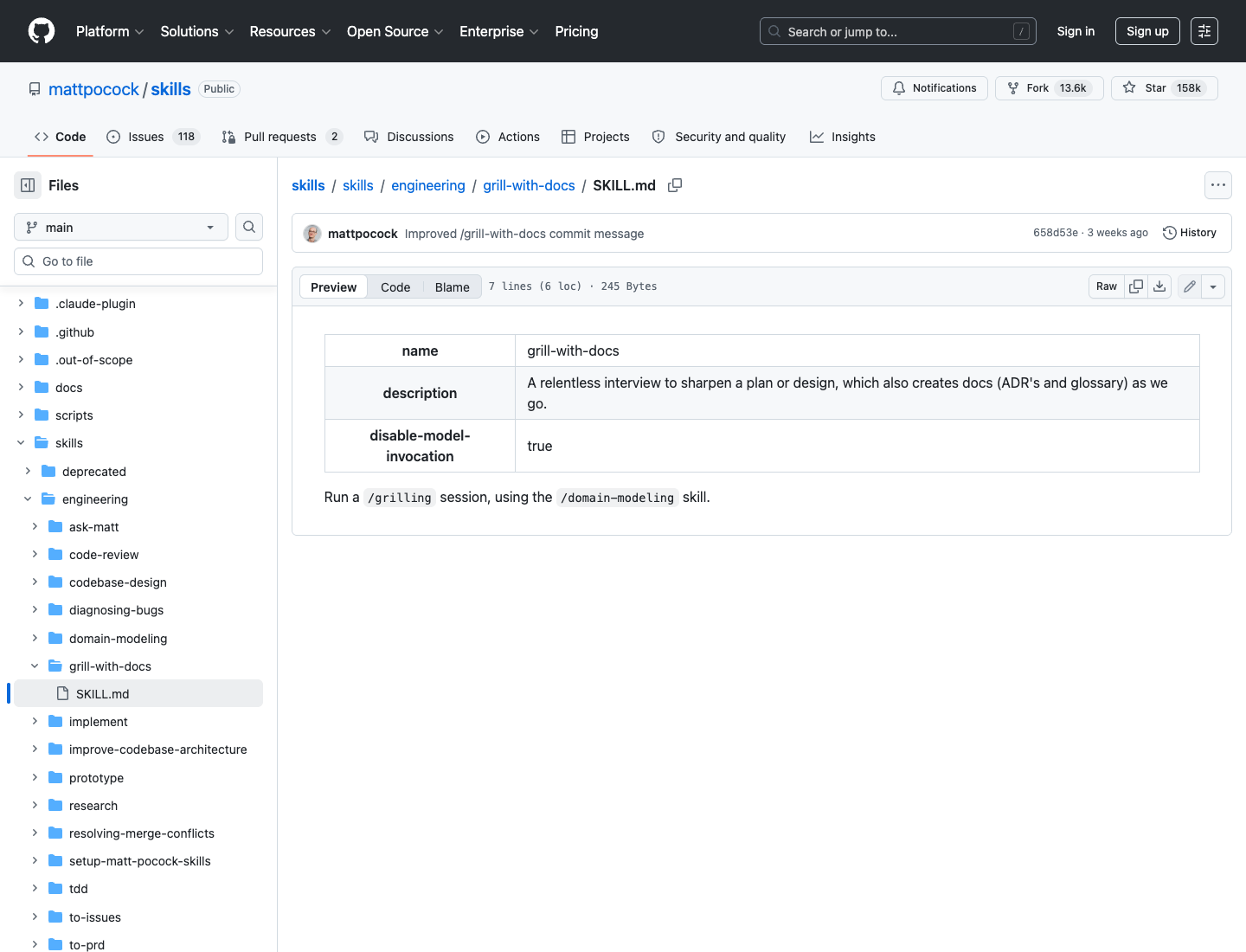Download the raw file icon
The height and width of the screenshot is (952, 1246).
(x=1159, y=286)
